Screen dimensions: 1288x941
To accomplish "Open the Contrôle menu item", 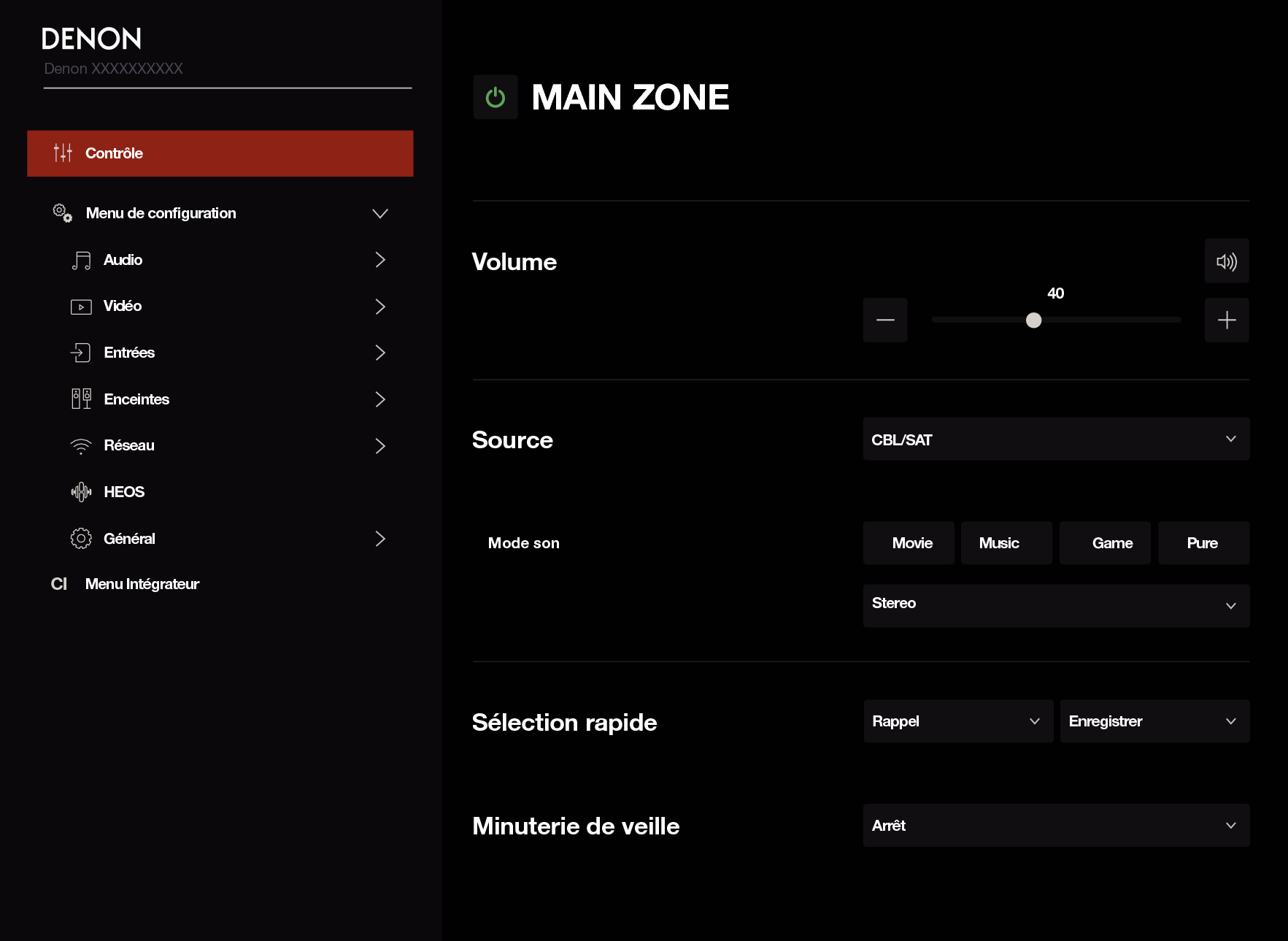I will click(x=220, y=153).
